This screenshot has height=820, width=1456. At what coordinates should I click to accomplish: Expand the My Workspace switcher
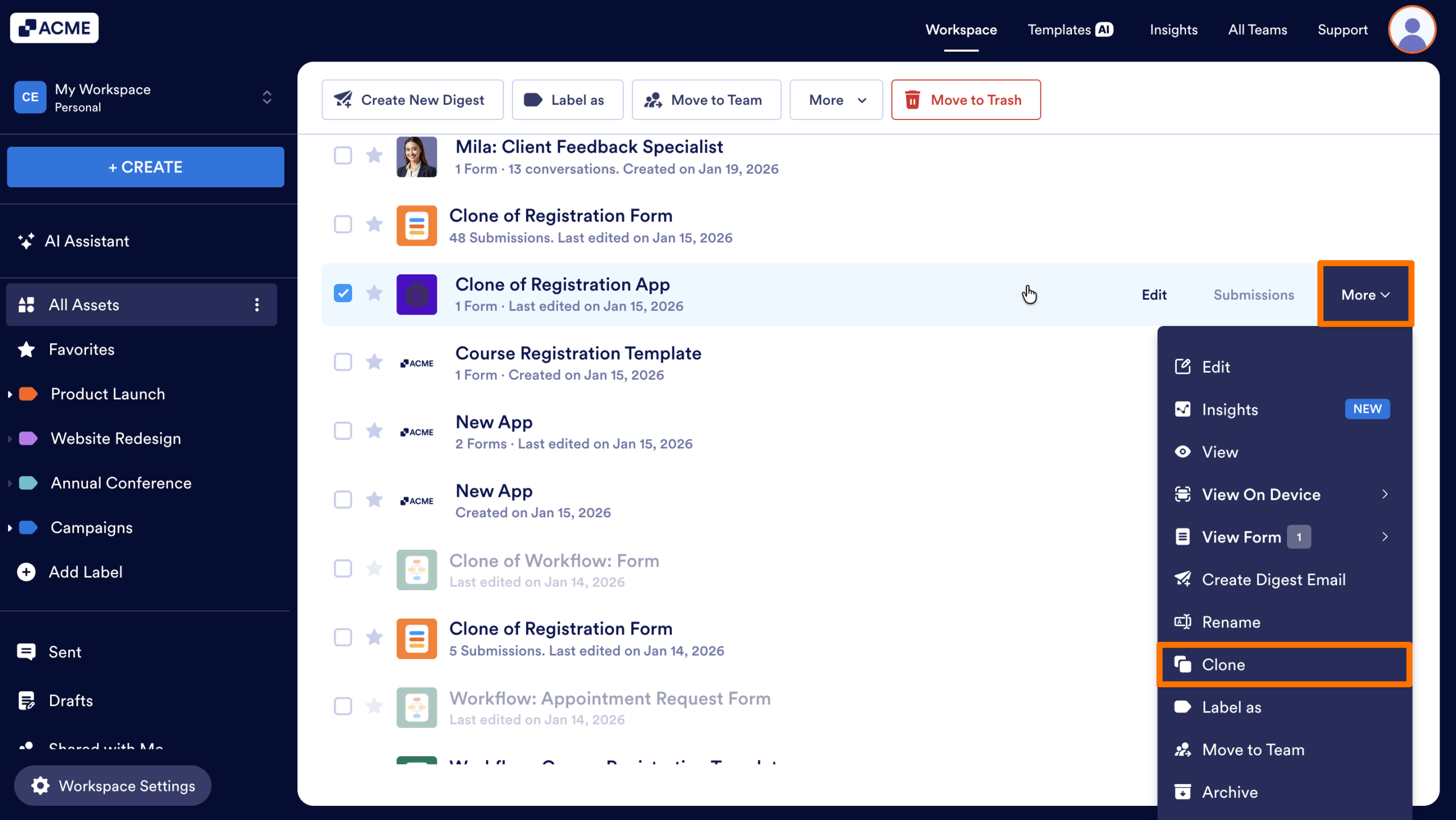[x=267, y=97]
